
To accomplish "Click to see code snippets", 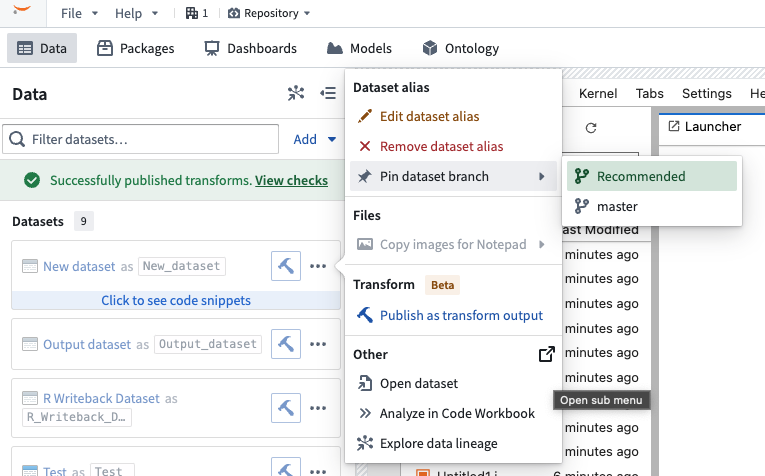I will [176, 300].
